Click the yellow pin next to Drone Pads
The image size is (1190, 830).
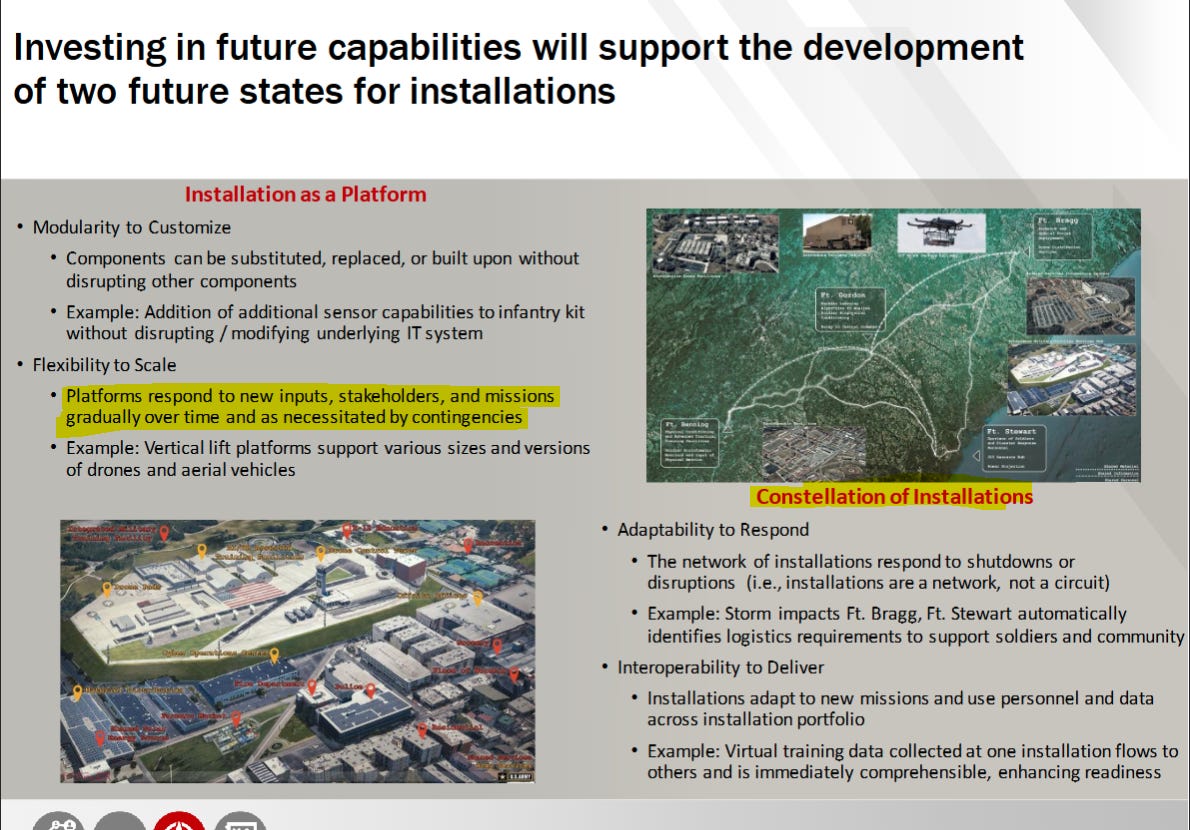pos(107,590)
